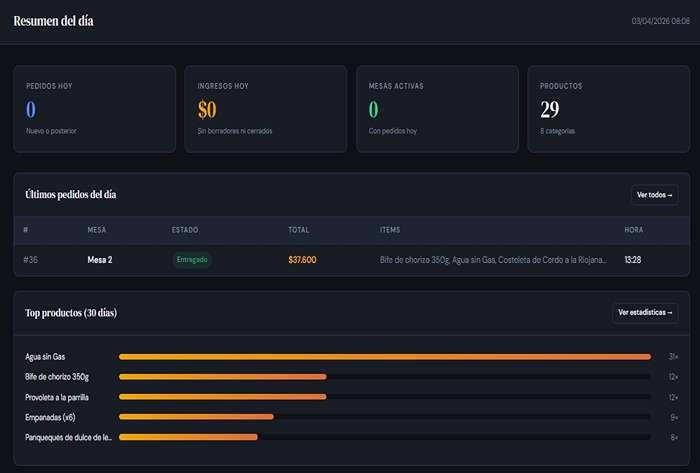Select the "Empanadas (x6)" product label
The width and height of the screenshot is (700, 473).
pyautogui.click(x=50, y=417)
